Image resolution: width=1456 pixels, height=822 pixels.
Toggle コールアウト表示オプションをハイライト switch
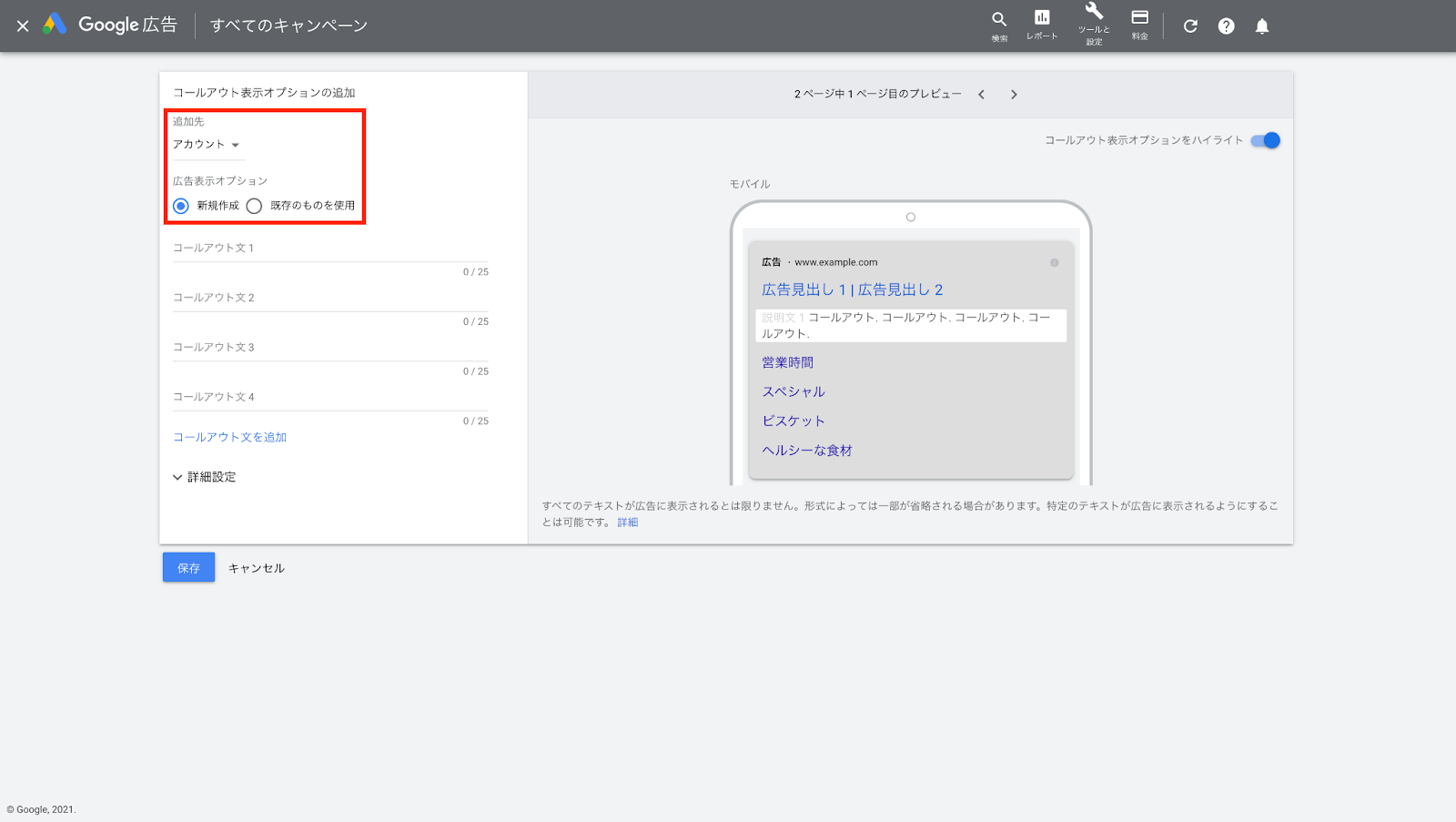[x=1265, y=140]
